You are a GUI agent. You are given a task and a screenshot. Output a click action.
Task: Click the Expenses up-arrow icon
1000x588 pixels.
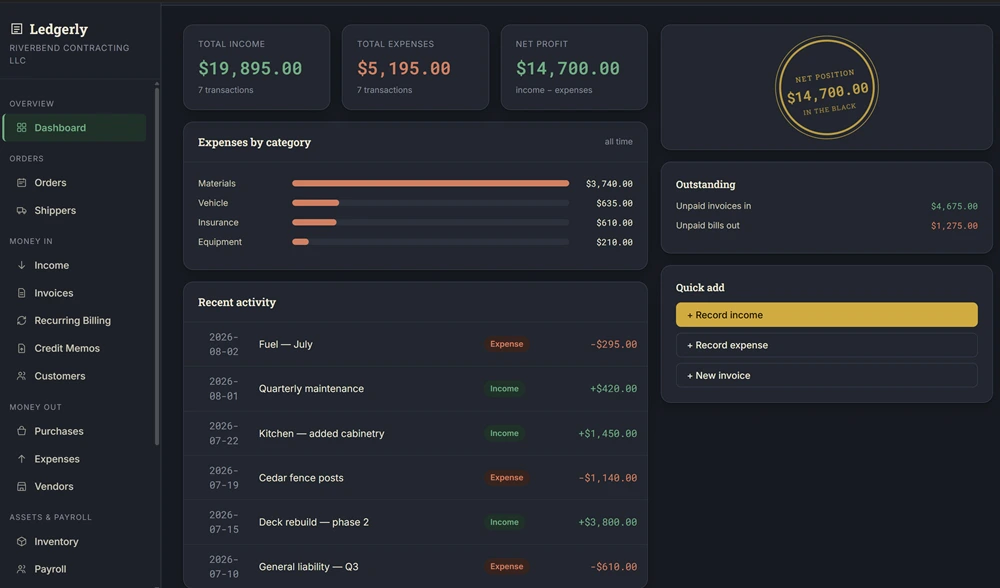click(x=22, y=459)
